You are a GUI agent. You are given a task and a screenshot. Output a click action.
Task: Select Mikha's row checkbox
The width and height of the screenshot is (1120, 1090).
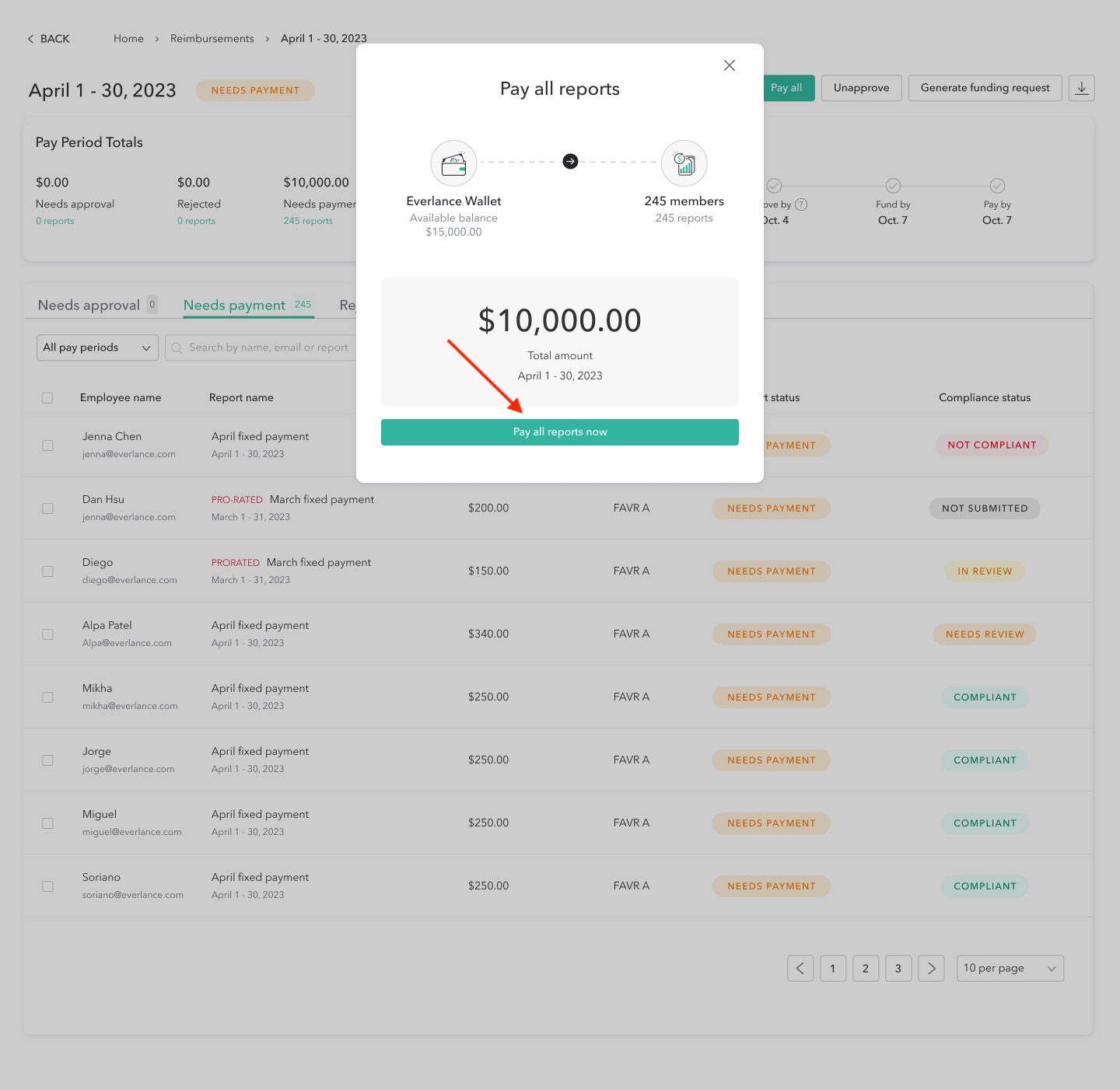tap(47, 697)
